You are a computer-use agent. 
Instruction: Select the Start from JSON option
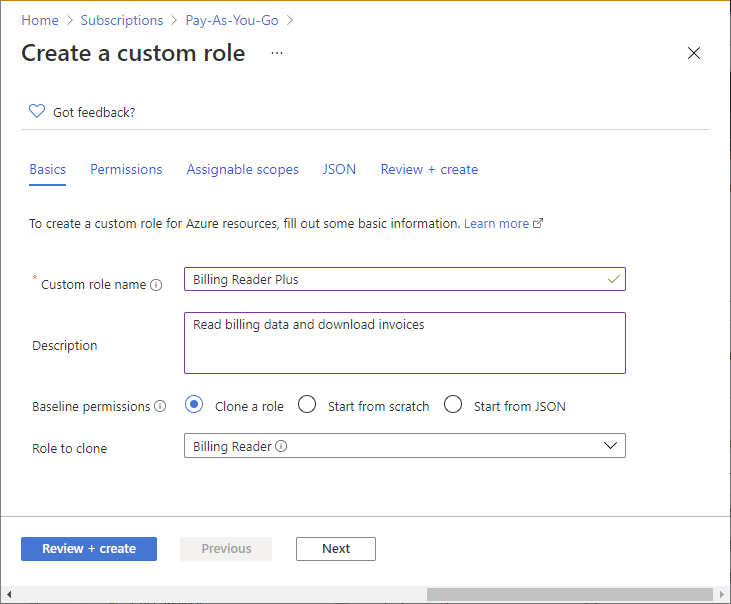453,404
